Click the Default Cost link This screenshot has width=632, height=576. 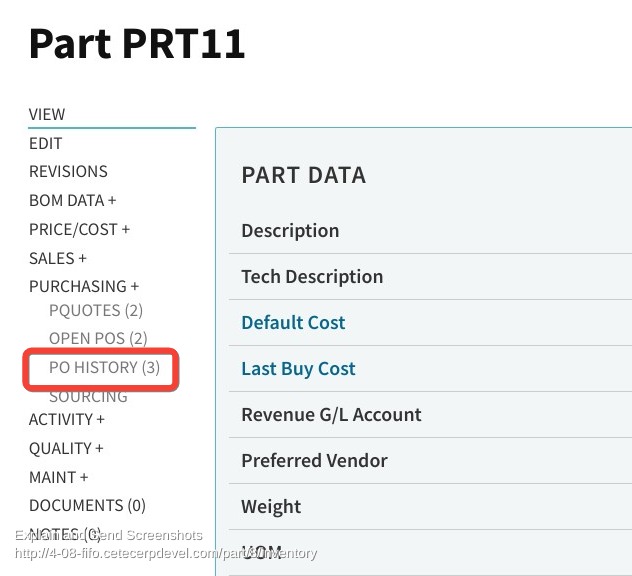pos(293,322)
